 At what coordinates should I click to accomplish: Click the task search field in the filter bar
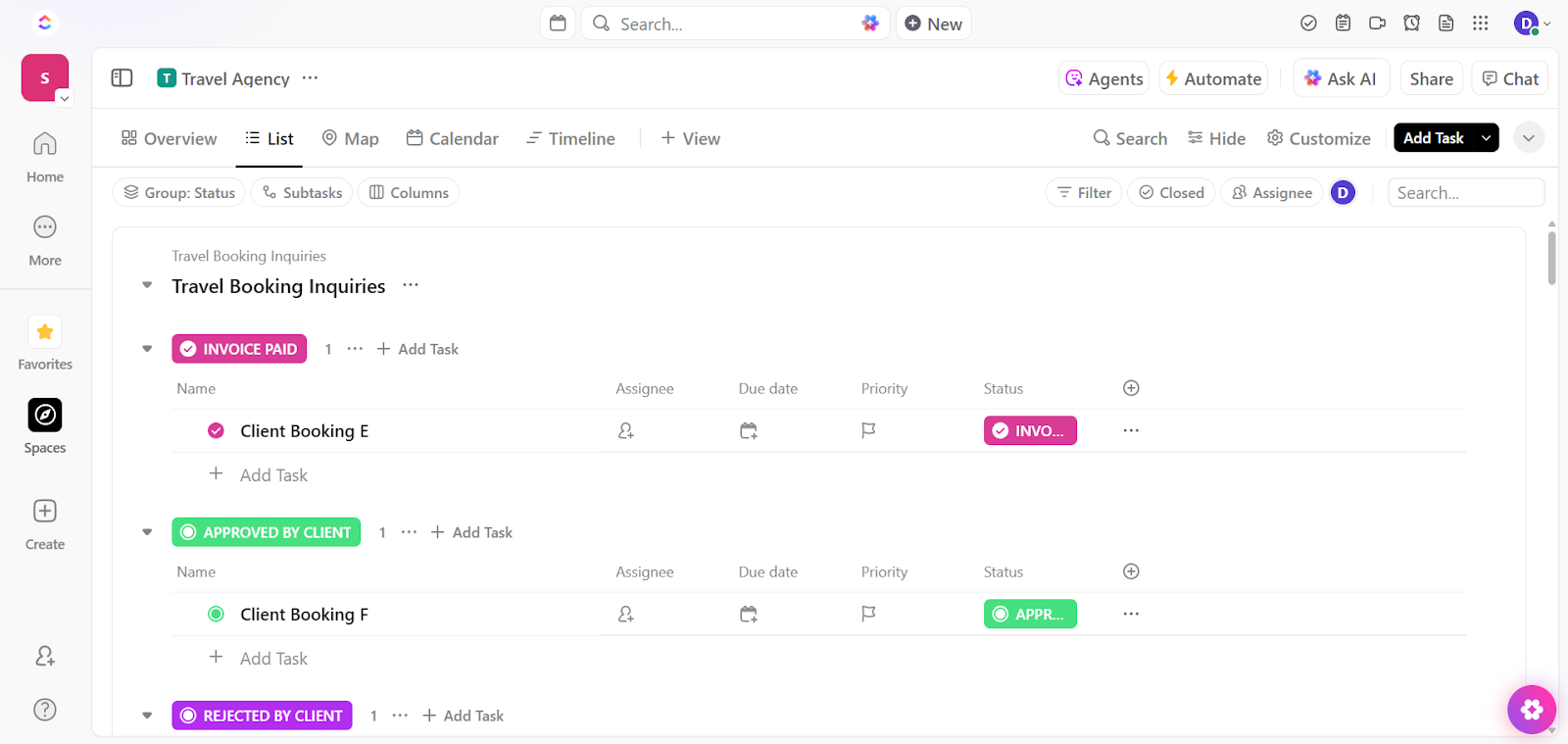coord(1465,192)
